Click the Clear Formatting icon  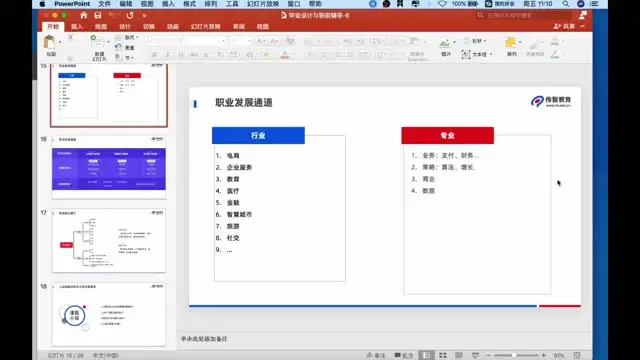pyautogui.click(x=290, y=40)
